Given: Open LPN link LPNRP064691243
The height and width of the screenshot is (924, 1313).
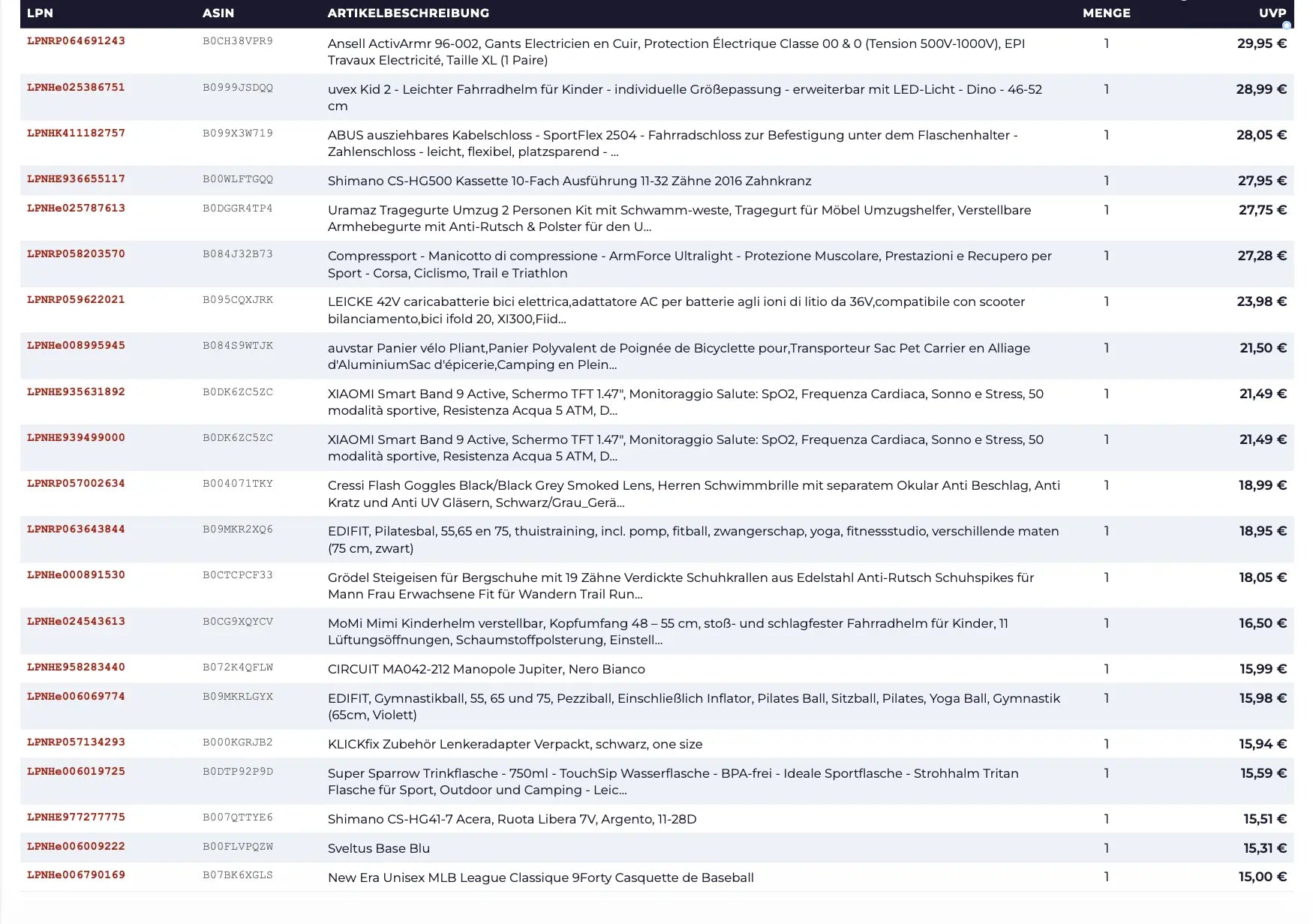Looking at the screenshot, I should (x=76, y=41).
